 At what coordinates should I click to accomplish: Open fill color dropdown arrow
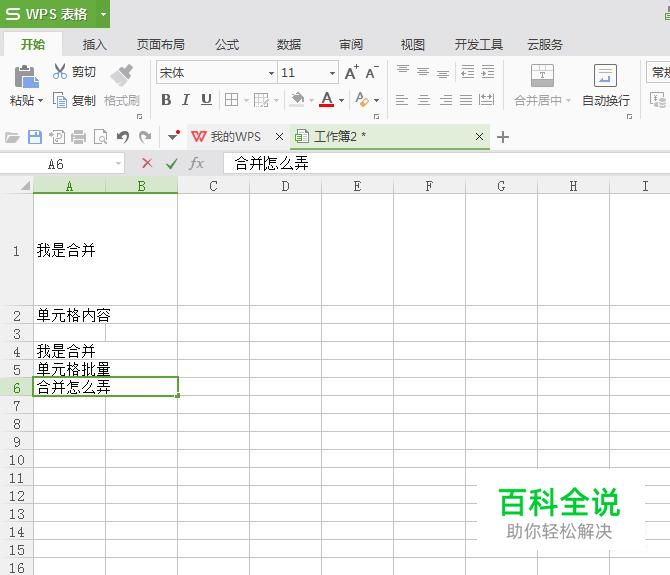coord(311,100)
